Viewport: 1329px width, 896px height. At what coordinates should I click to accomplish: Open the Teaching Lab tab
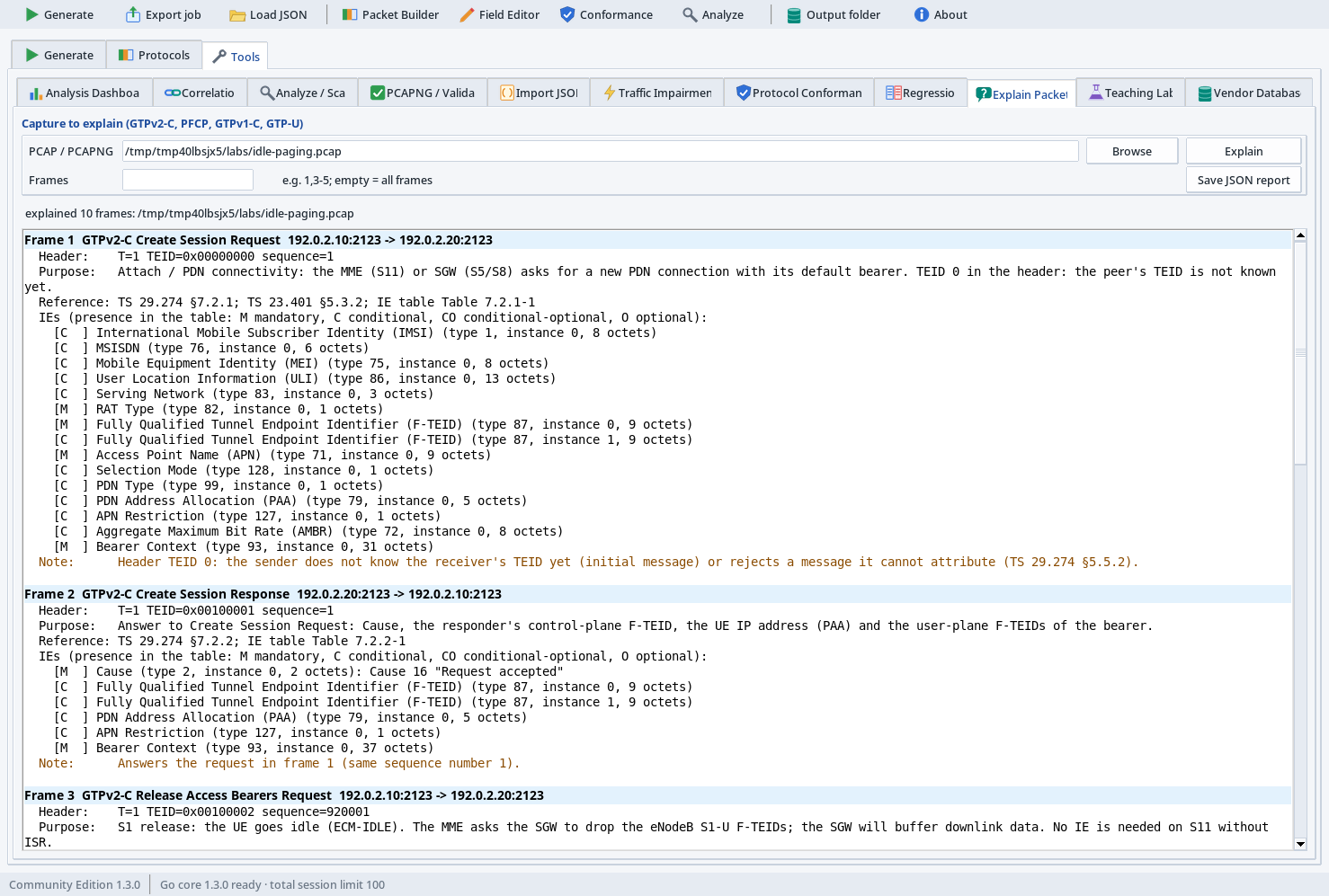pos(1130,93)
